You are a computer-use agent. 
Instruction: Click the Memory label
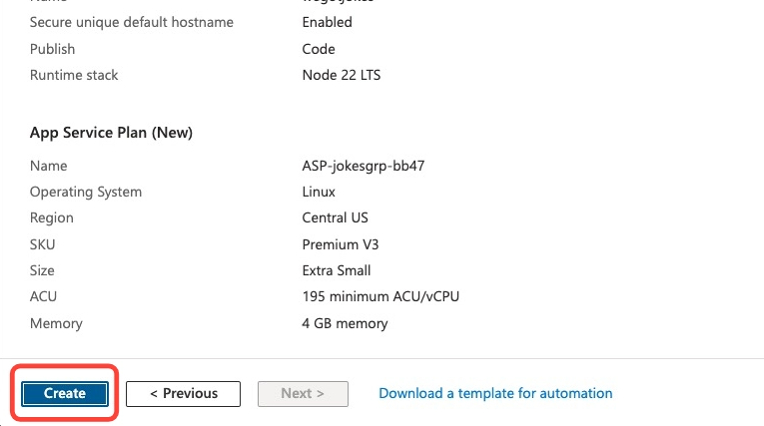(x=56, y=323)
